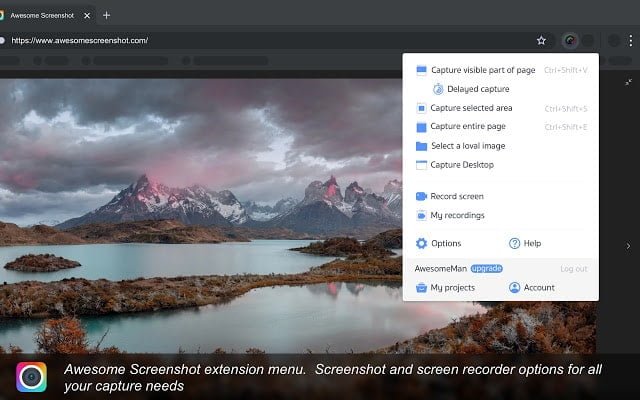Select Capture visible part of page
This screenshot has height=400, width=640.
coord(483,70)
